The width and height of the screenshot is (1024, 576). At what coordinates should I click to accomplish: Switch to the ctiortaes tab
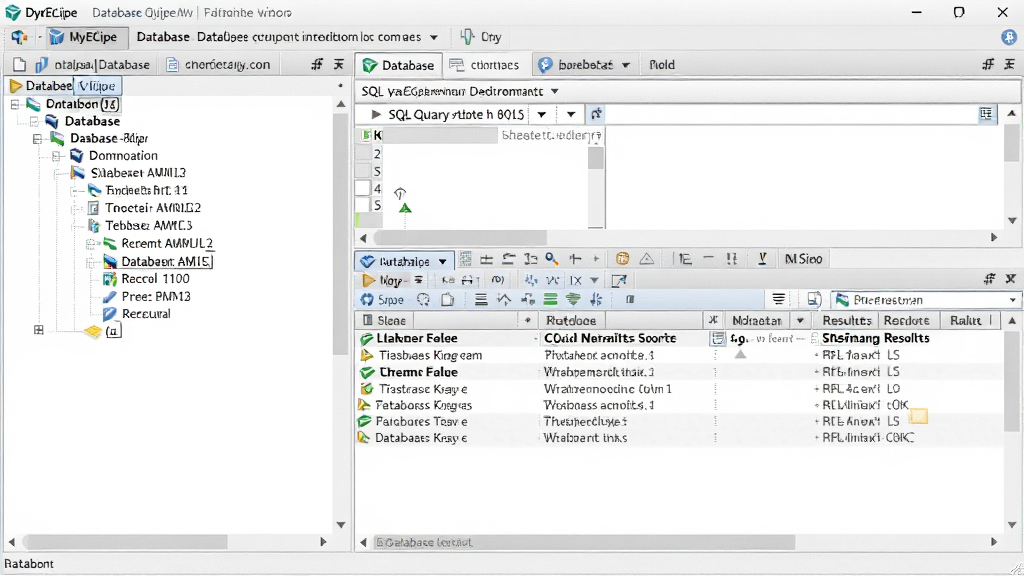click(x=485, y=65)
